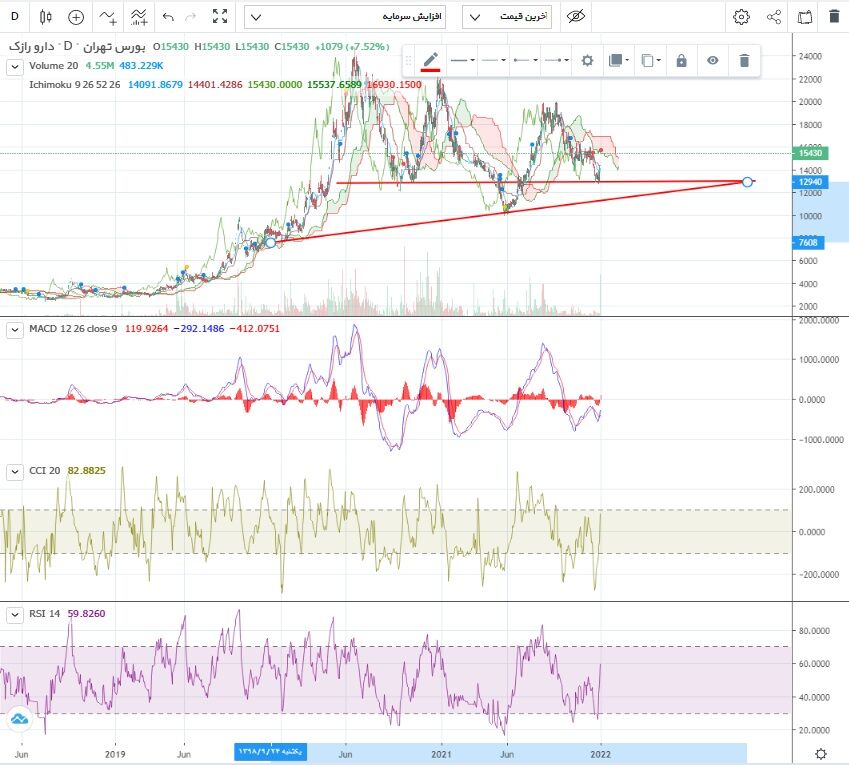Toggle the trend line visibility eye icon

(712, 61)
